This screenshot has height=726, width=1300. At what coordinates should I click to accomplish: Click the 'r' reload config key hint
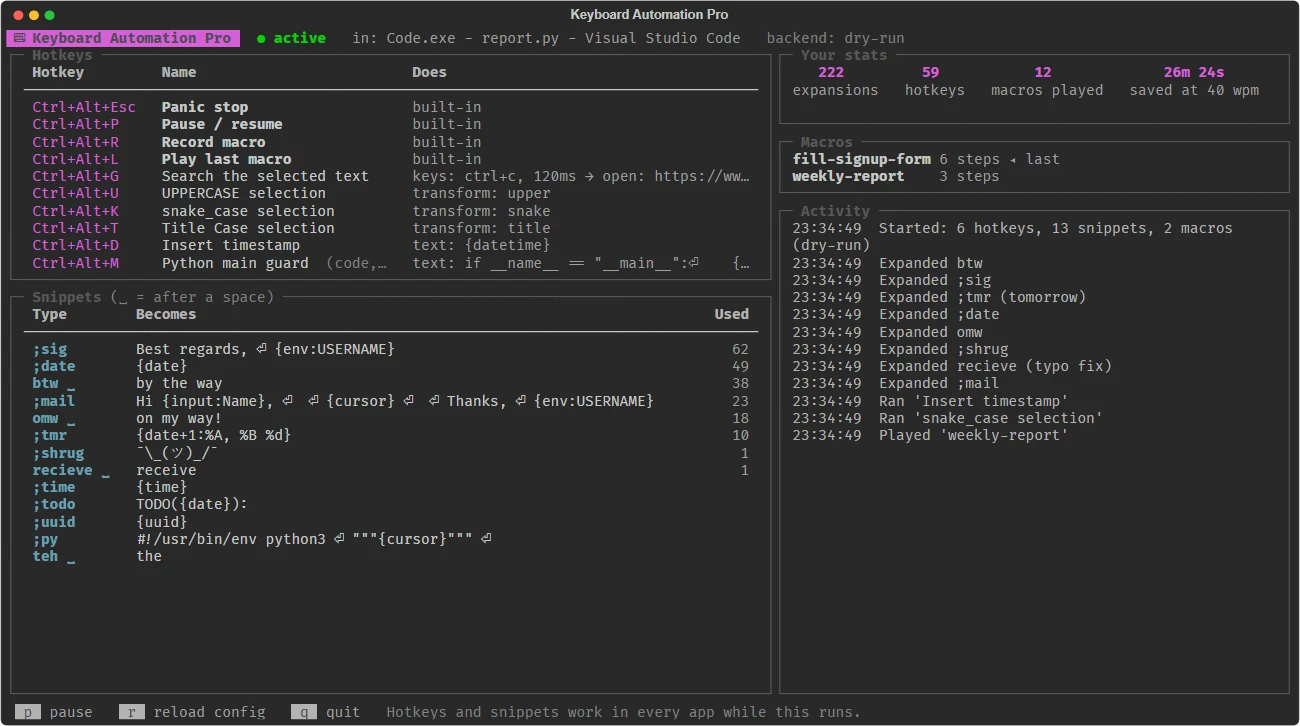[192, 712]
